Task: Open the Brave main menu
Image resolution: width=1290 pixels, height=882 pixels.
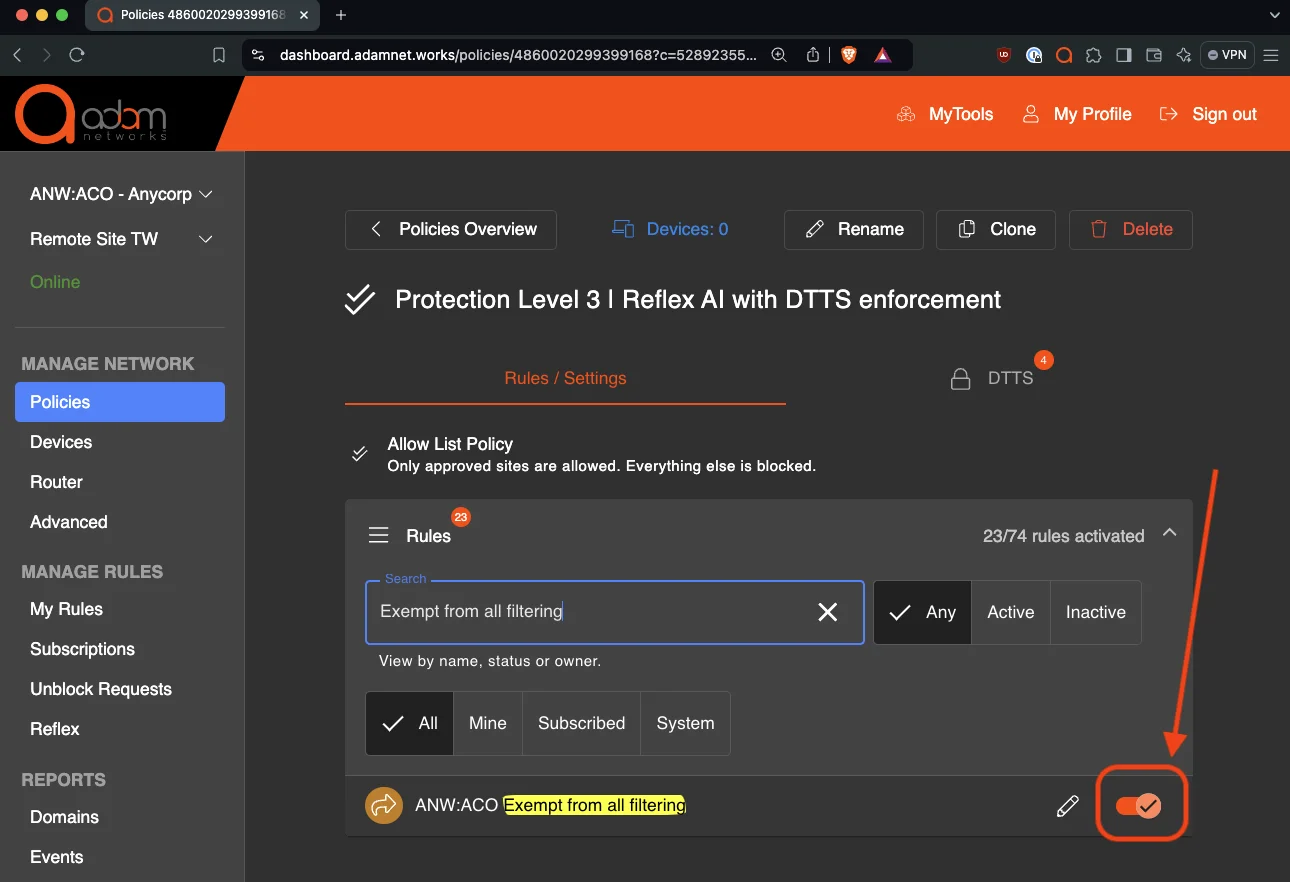Action: coord(1271,55)
